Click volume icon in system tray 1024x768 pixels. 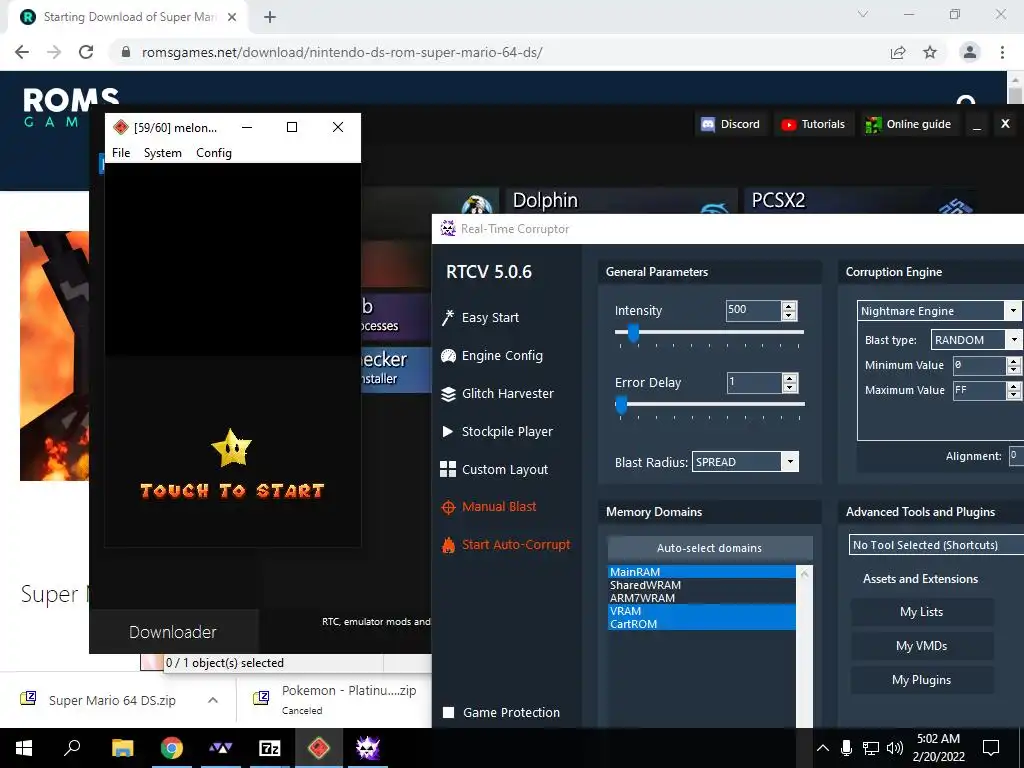[895, 748]
